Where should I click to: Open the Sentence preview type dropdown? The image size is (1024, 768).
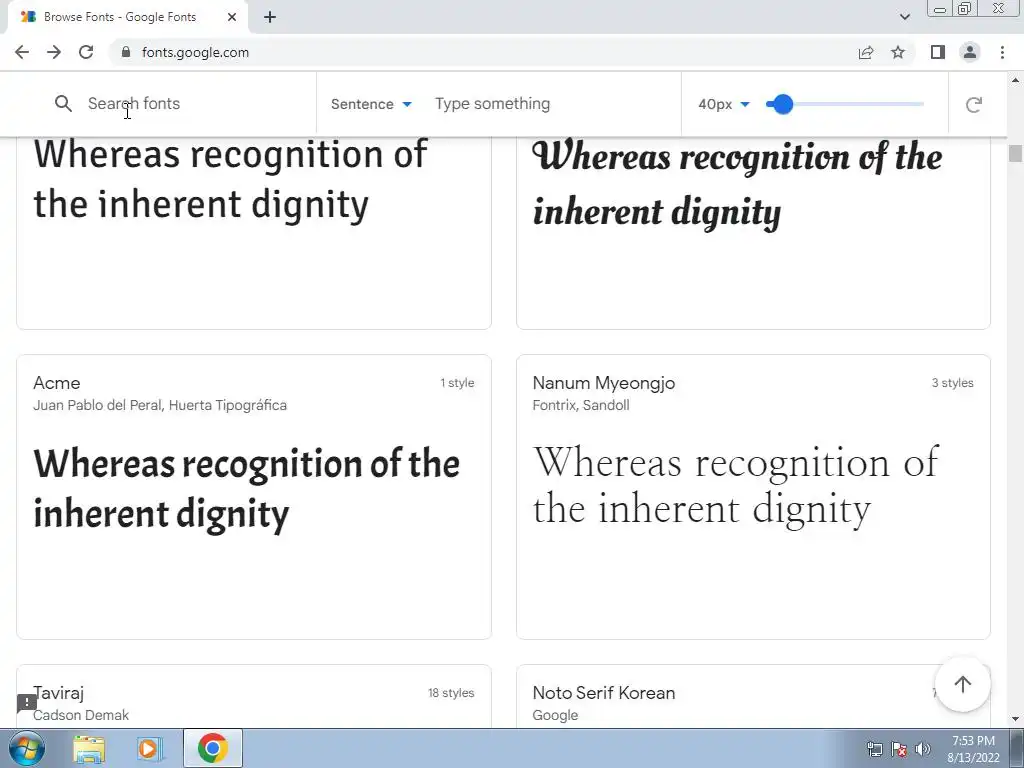coord(371,104)
